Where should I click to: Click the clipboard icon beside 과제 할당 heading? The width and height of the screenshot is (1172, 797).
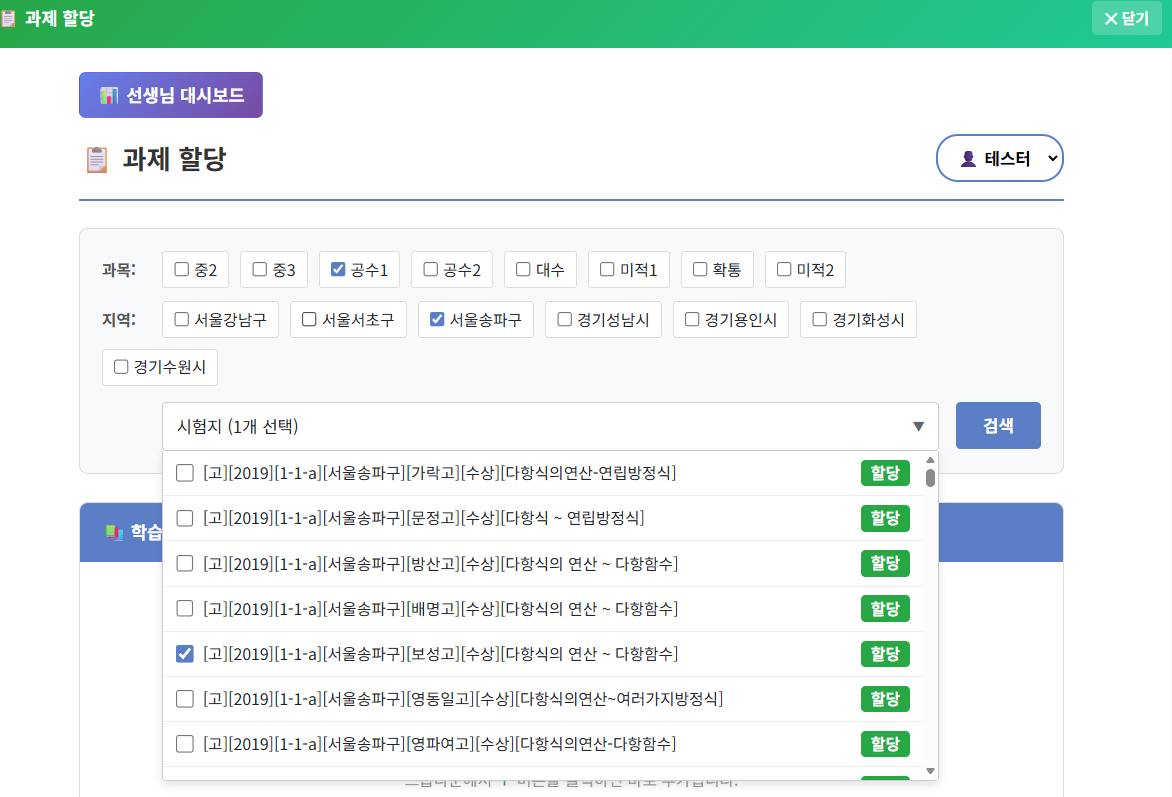pos(97,158)
